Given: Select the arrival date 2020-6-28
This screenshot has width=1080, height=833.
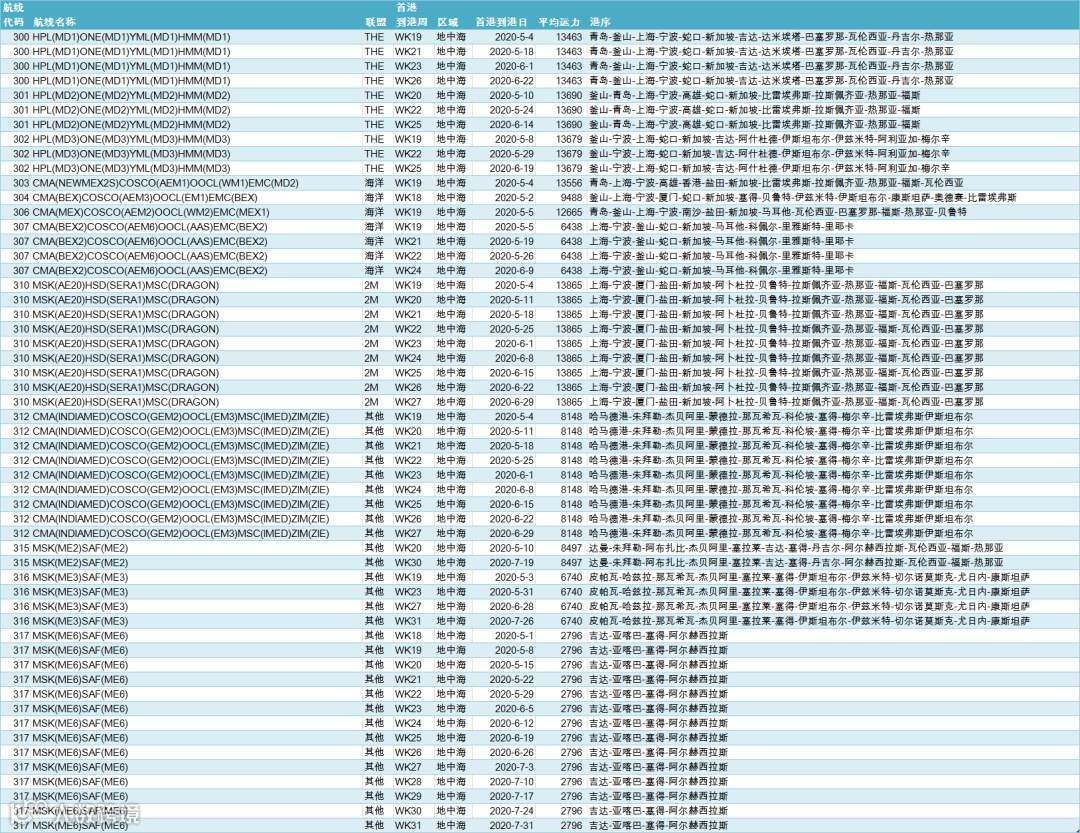Looking at the screenshot, I should pyautogui.click(x=511, y=606).
